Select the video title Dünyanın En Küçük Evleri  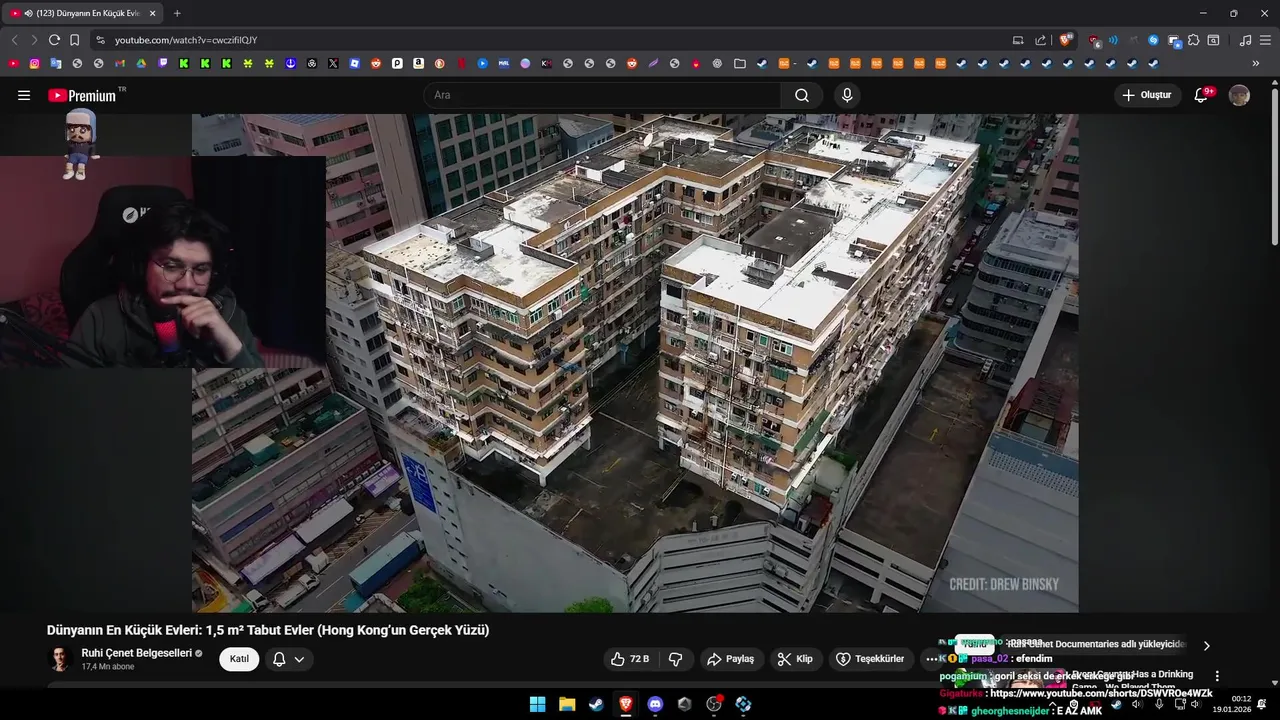[268, 630]
